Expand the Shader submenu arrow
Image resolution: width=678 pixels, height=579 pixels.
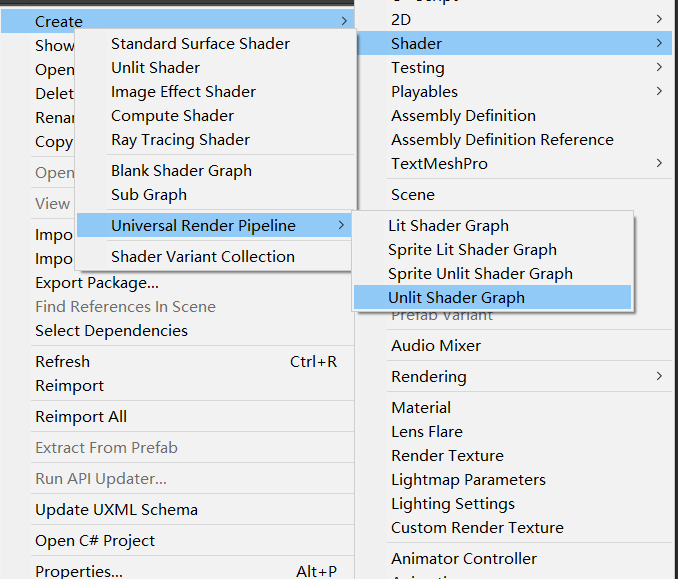659,43
